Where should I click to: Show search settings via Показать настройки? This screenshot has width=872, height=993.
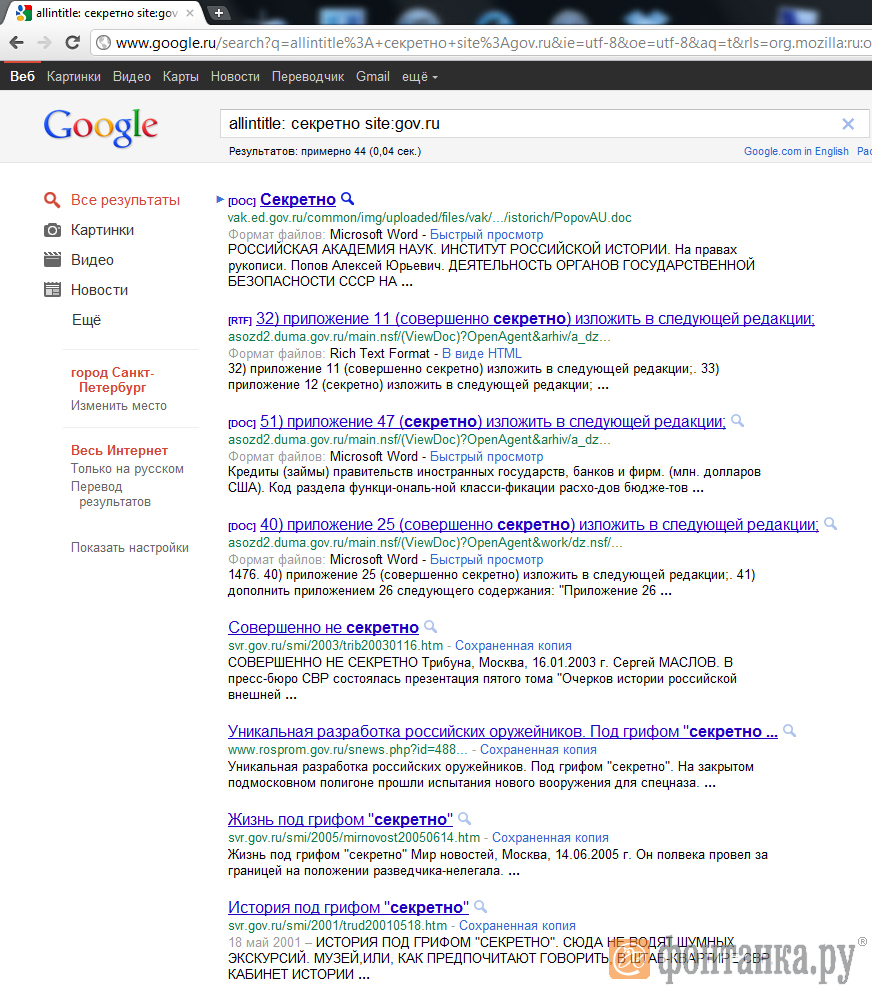(x=130, y=547)
